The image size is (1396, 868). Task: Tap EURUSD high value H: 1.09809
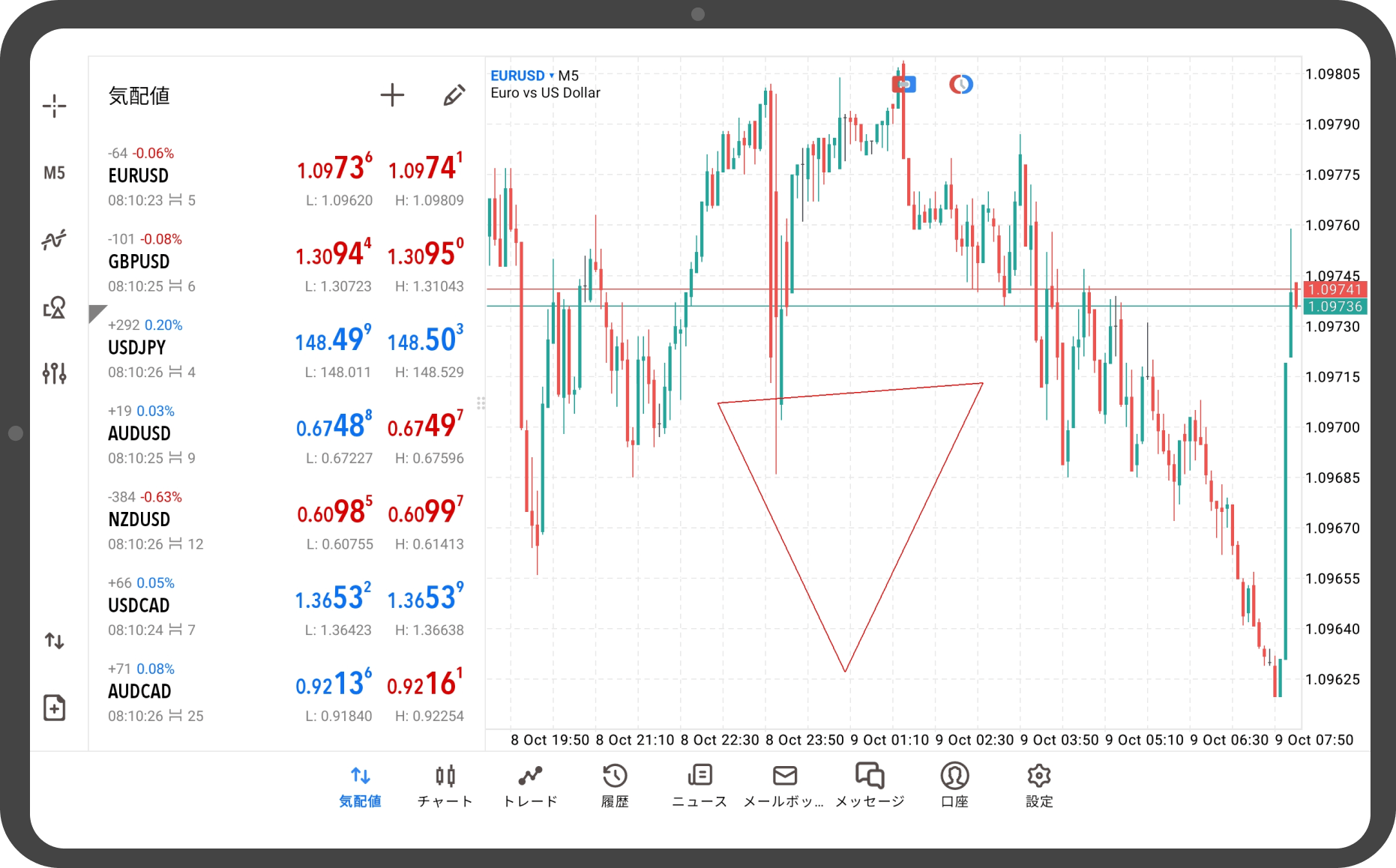tap(430, 200)
